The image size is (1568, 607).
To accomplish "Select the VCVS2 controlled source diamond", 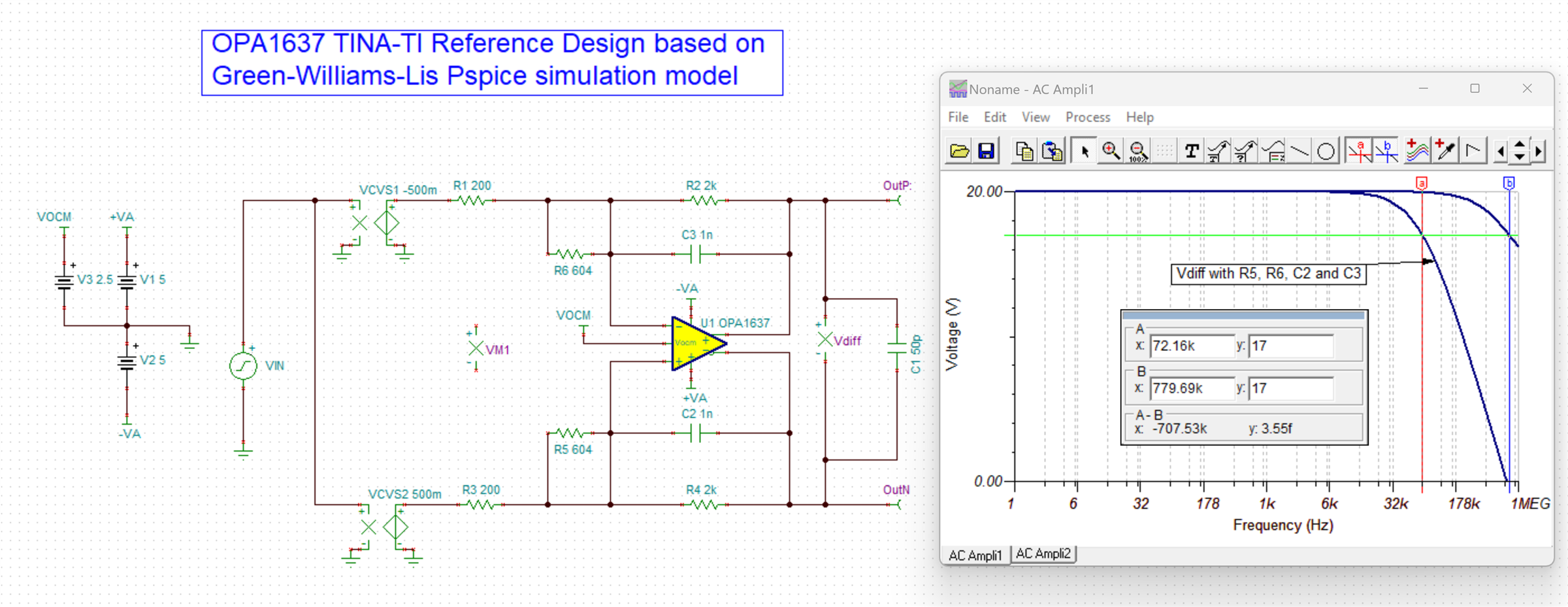I will [396, 527].
